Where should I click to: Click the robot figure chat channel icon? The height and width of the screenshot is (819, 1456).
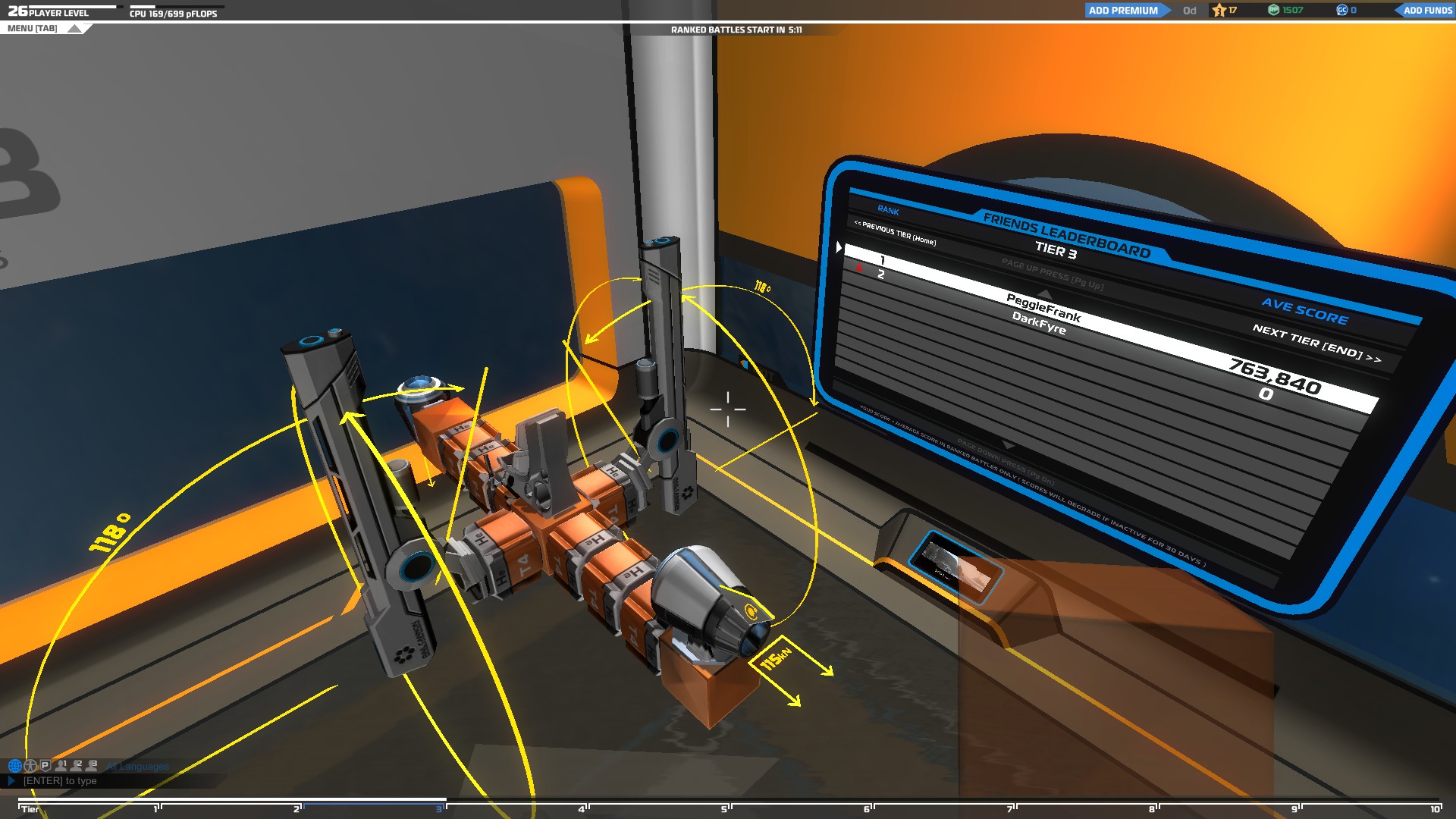pyautogui.click(x=30, y=766)
